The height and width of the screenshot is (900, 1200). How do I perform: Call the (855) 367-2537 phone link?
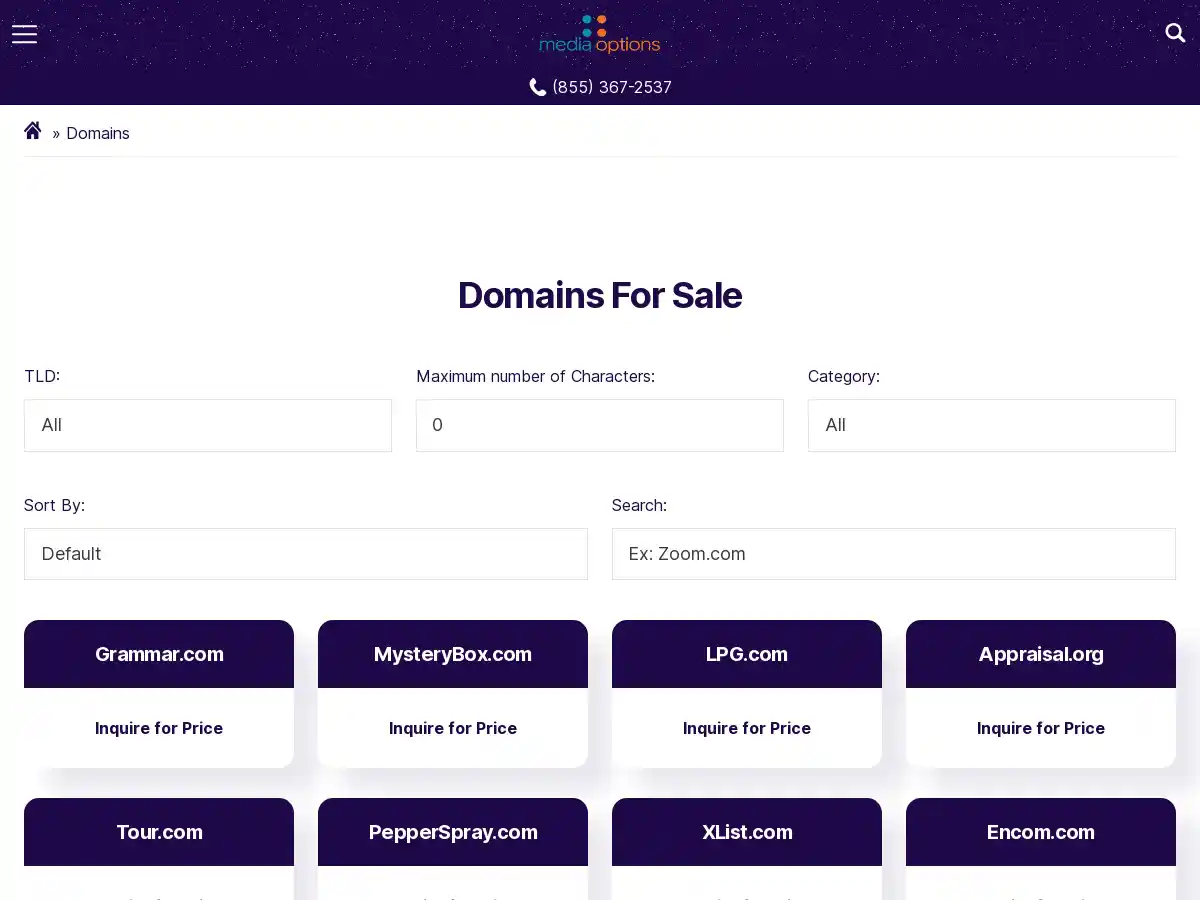[611, 87]
